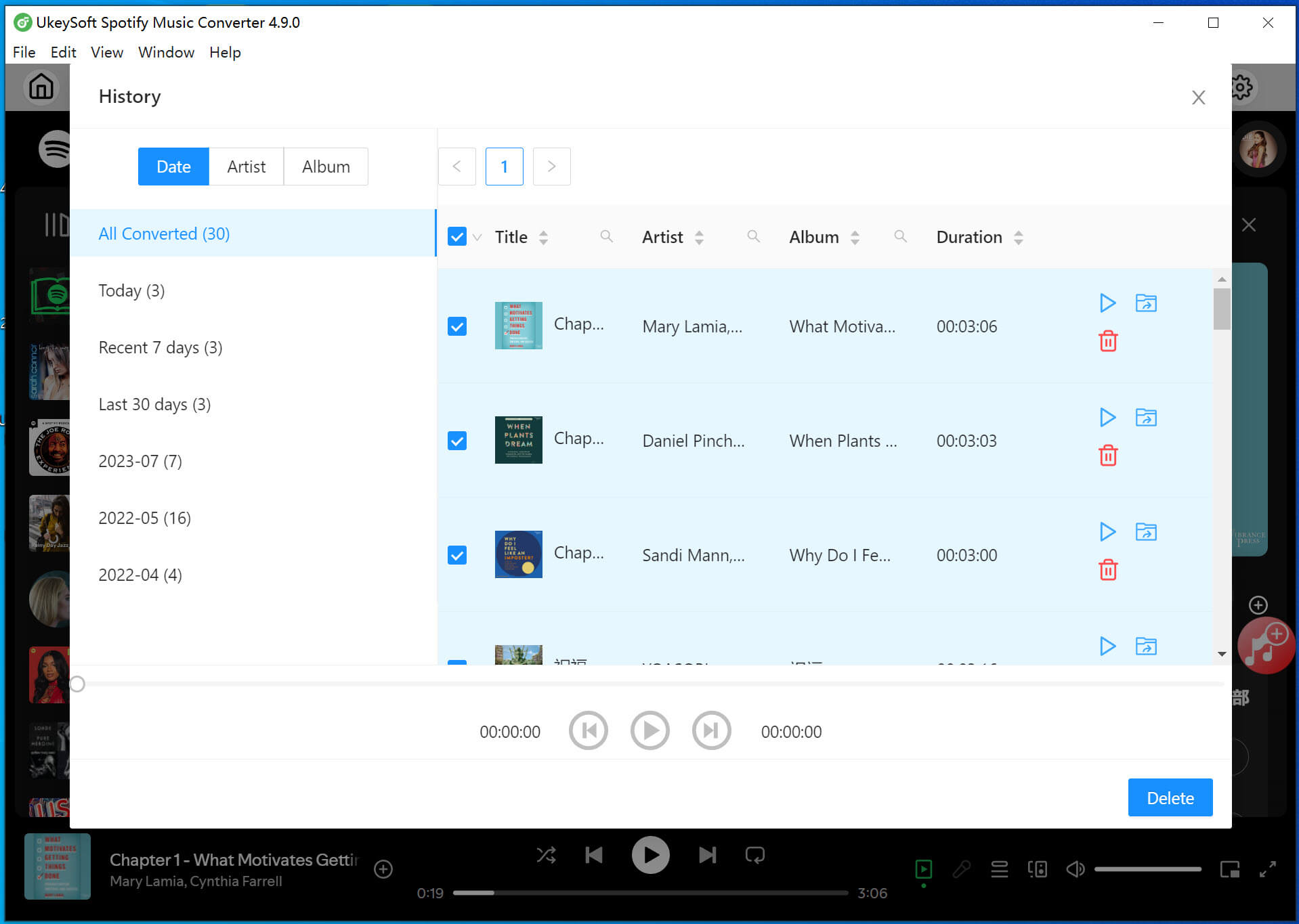Play the track in Spotify bottom bar

point(650,855)
